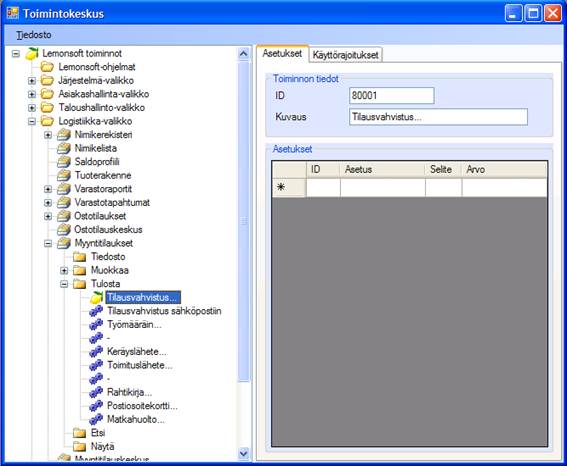Expand the Taloushallinto-valikko node
Viewport: 567px width, 466px height.
32,108
